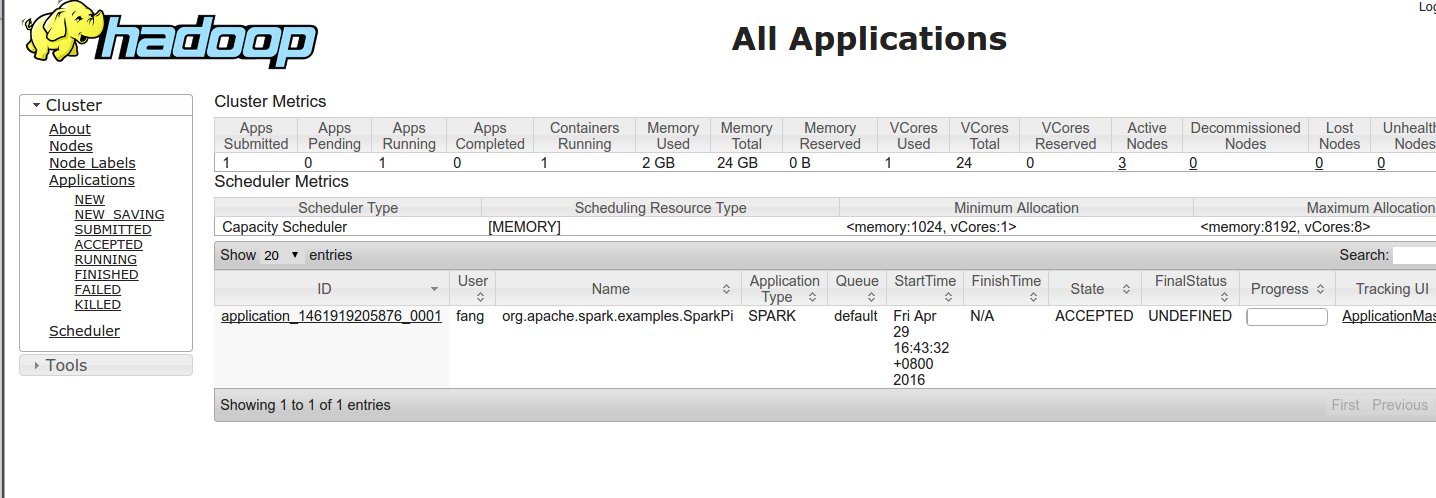Expand the Tools sidebar section
The height and width of the screenshot is (498, 1436).
pyautogui.click(x=36, y=365)
